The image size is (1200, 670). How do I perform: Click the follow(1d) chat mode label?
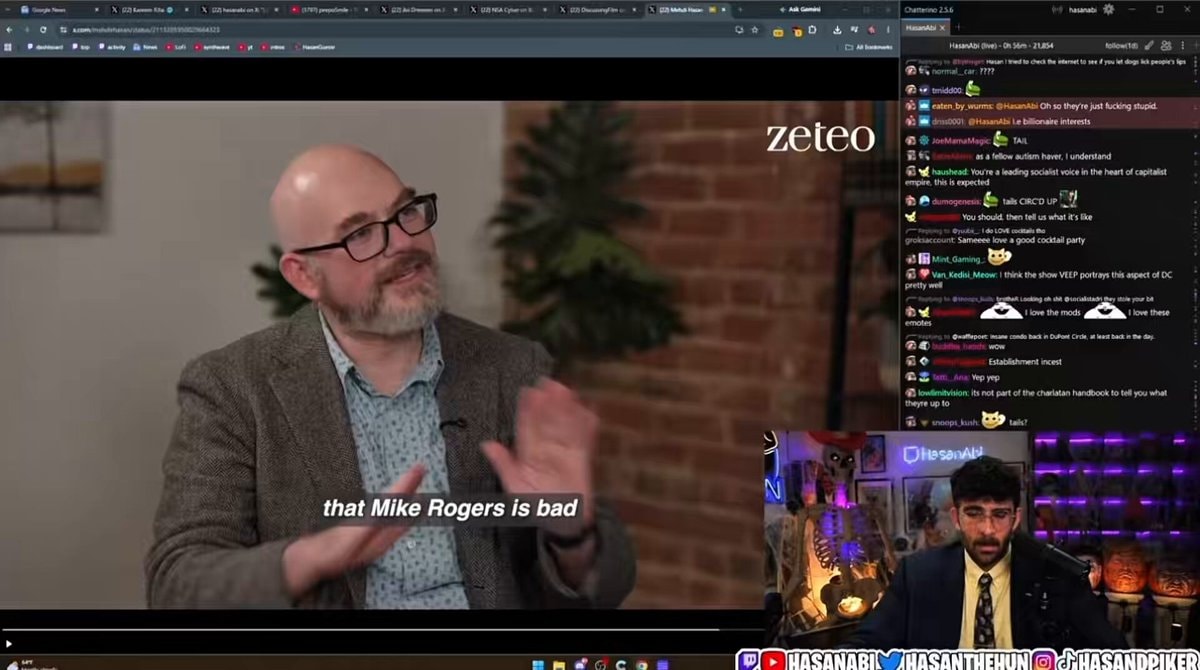click(x=1120, y=46)
